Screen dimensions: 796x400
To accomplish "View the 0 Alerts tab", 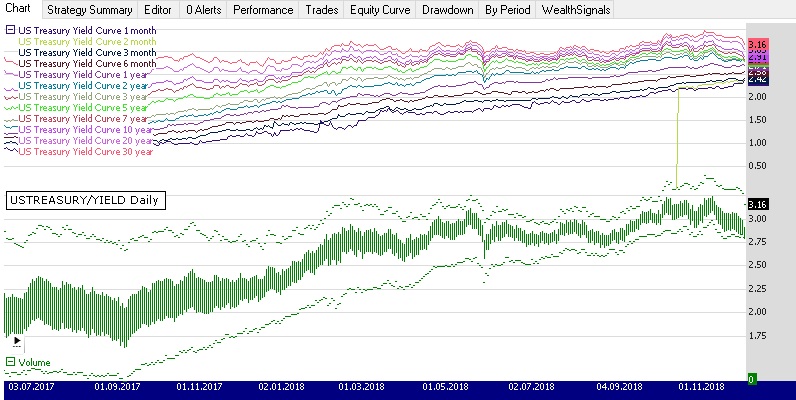I will [203, 10].
